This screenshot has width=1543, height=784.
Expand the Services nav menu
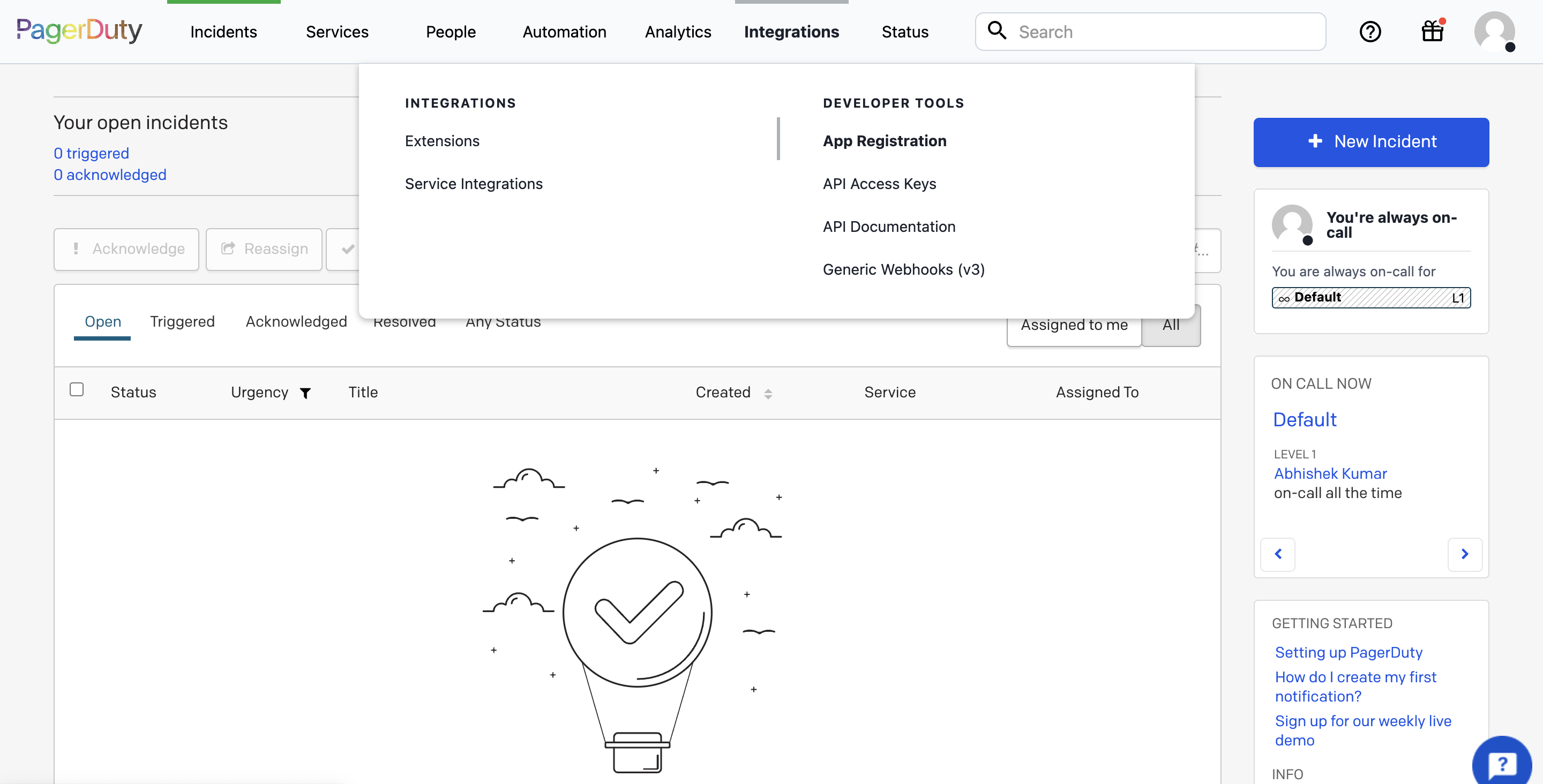[x=337, y=32]
